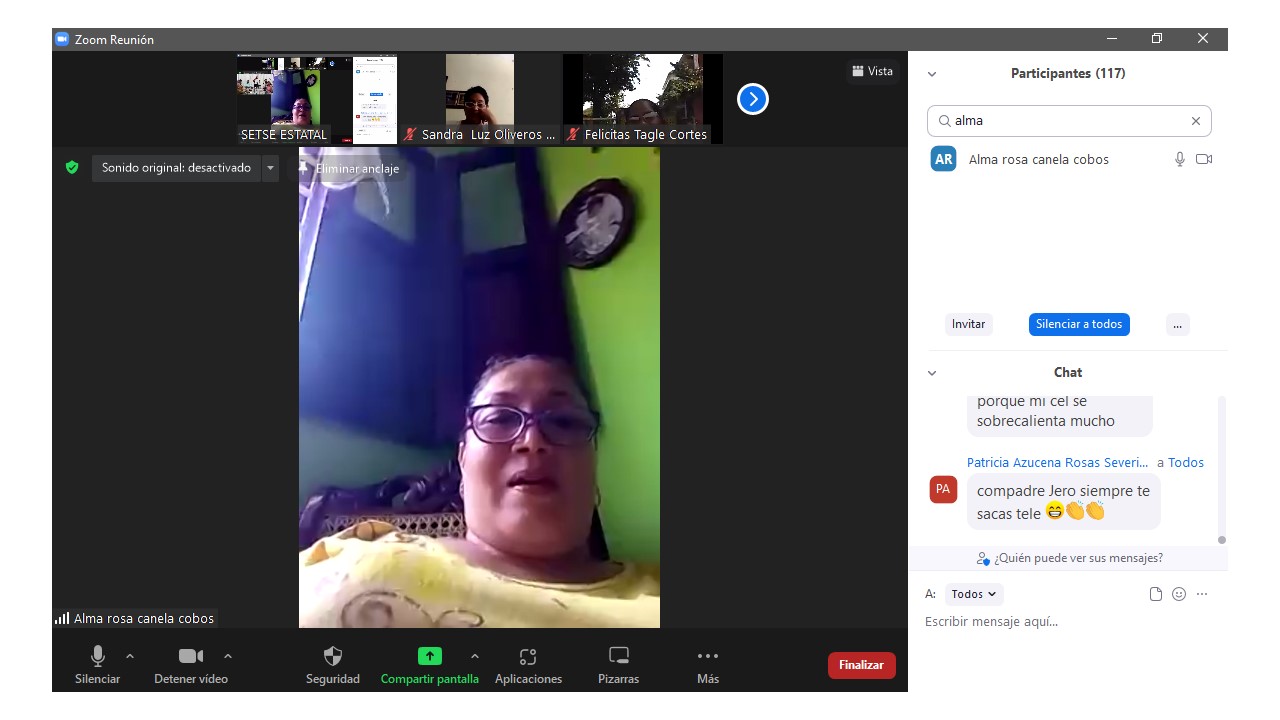Image resolution: width=1280 pixels, height=720 pixels.
Task: Open the Seguridad shield icon
Action: (333, 657)
